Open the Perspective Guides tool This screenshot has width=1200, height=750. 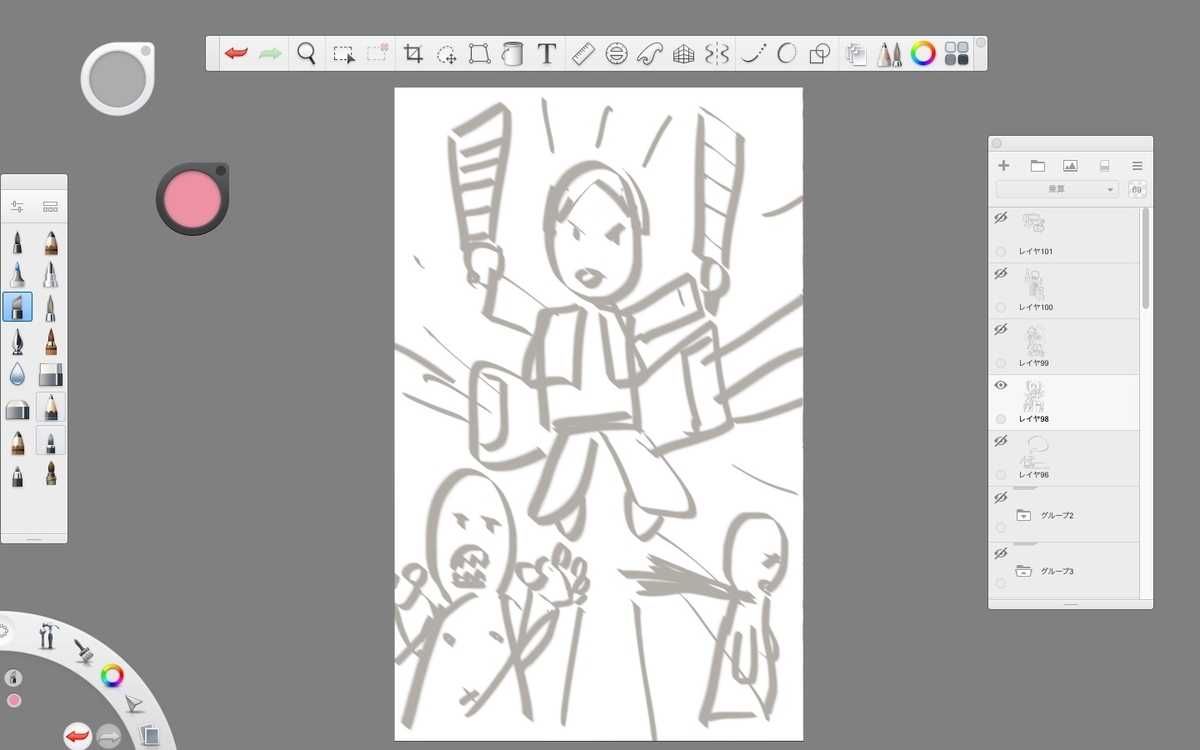click(x=683, y=54)
